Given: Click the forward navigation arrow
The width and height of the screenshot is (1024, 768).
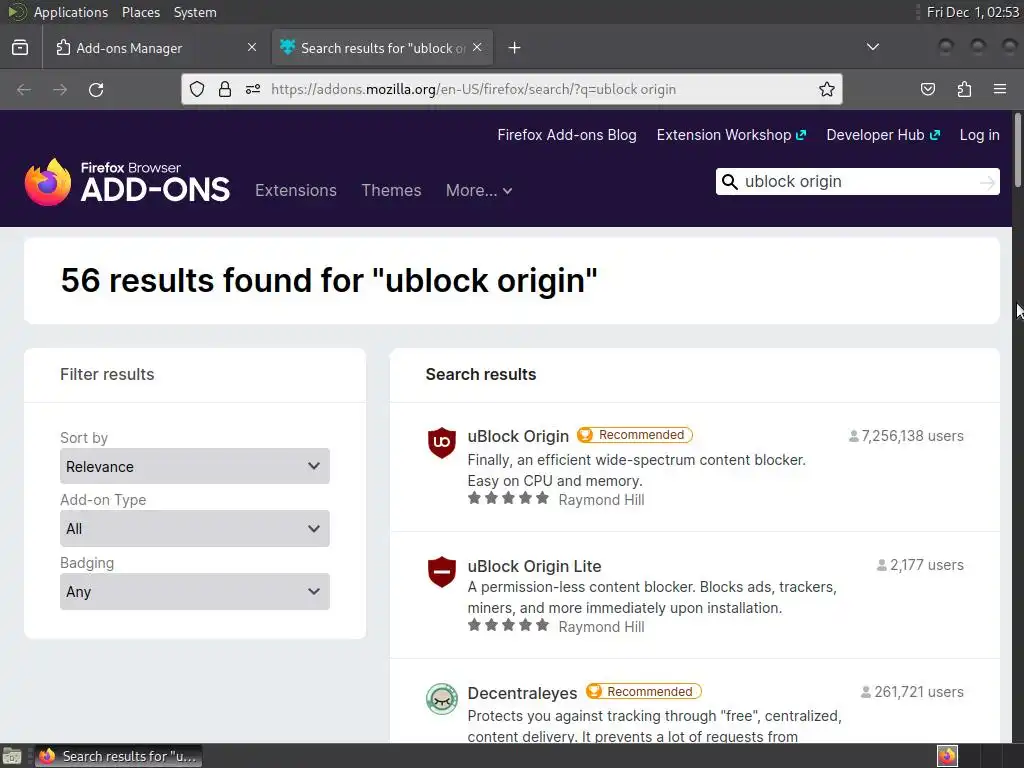Looking at the screenshot, I should pos(60,89).
